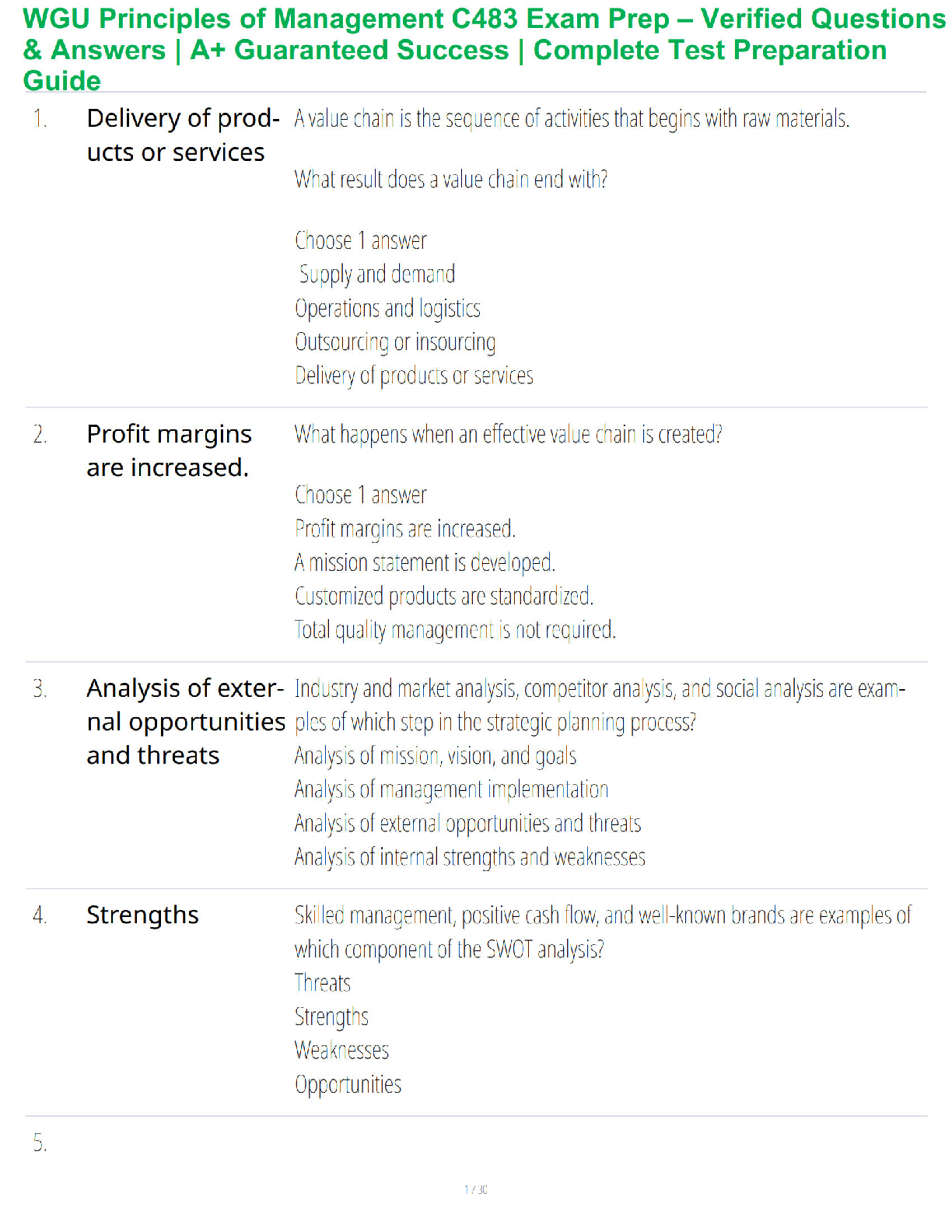The width and height of the screenshot is (952, 1232).
Task: Choose 'Outsourcing or insourcing' option
Action: pyautogui.click(x=395, y=342)
